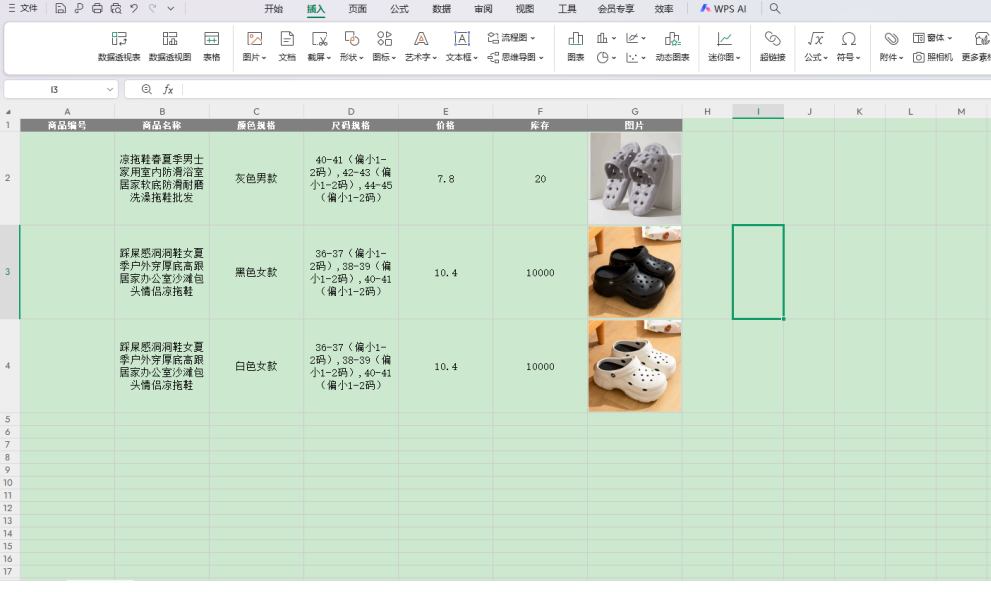Viewport: 991px width, 592px height.
Task: Click the 表格 table icon
Action: 212,47
